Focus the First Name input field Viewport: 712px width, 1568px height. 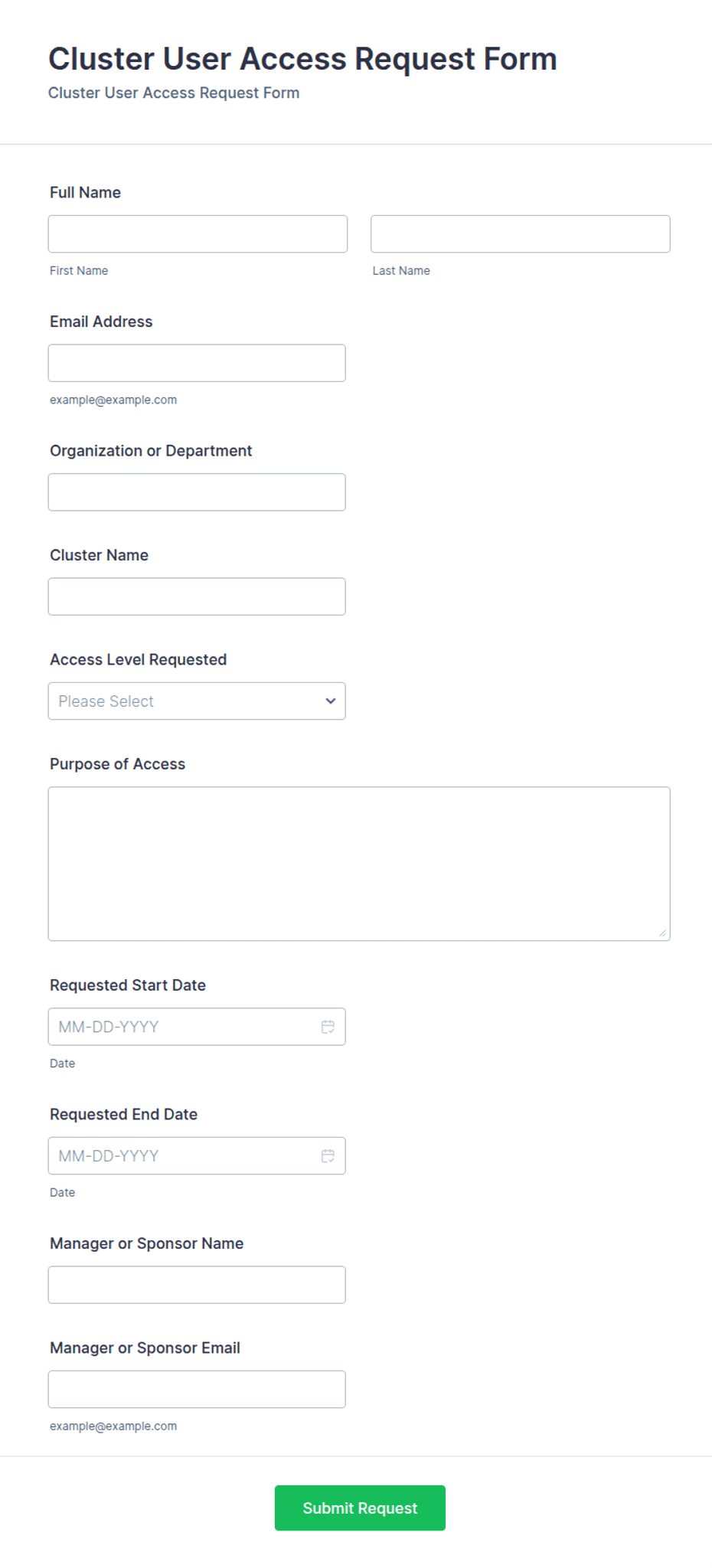click(198, 234)
